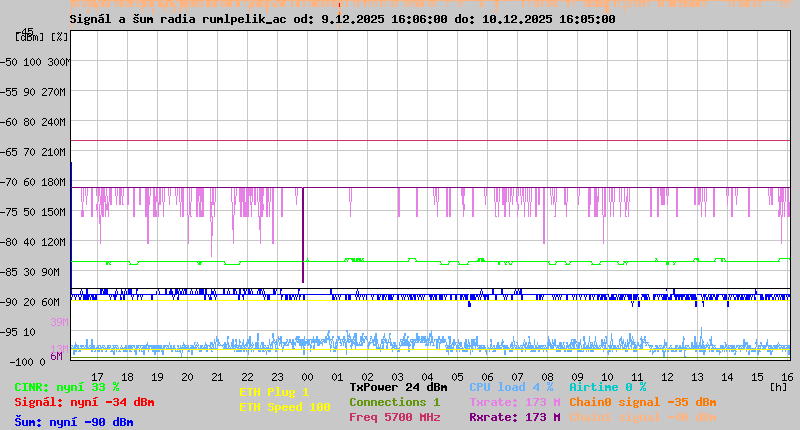Viewport: 800px width, 430px height.
Task: Select the TxPower 24 dBm label
Action: point(398,387)
